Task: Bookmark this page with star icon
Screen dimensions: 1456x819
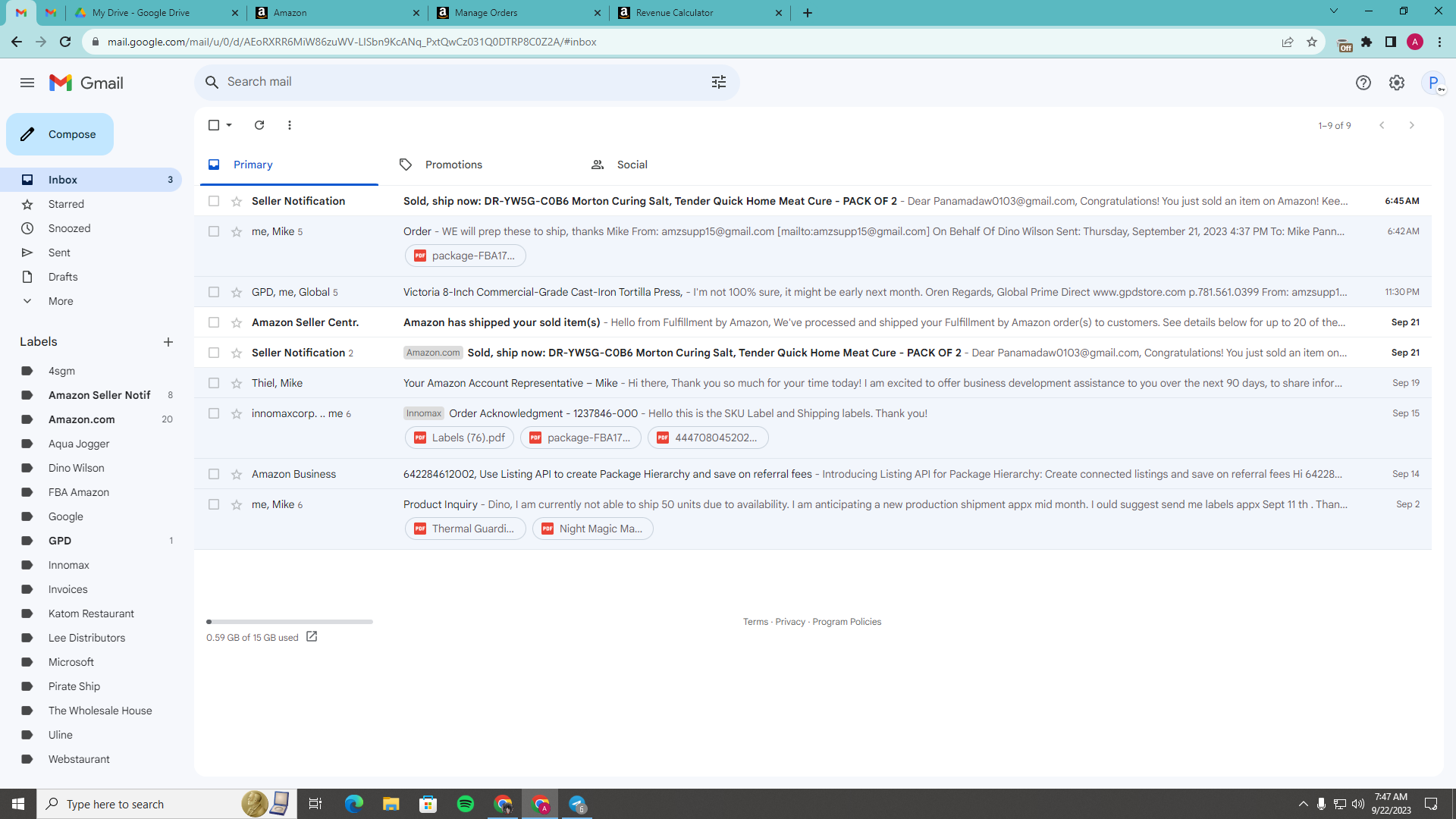Action: click(1312, 42)
